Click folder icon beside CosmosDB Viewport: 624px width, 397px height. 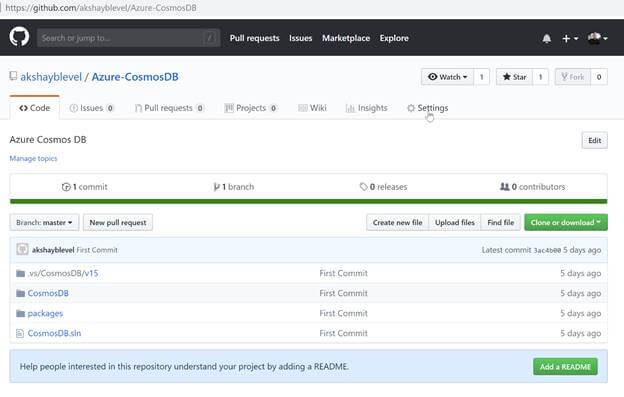20,293
